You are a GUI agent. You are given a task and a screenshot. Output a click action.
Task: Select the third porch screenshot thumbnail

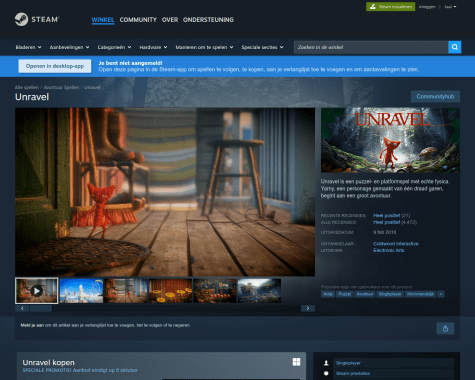click(x=126, y=291)
